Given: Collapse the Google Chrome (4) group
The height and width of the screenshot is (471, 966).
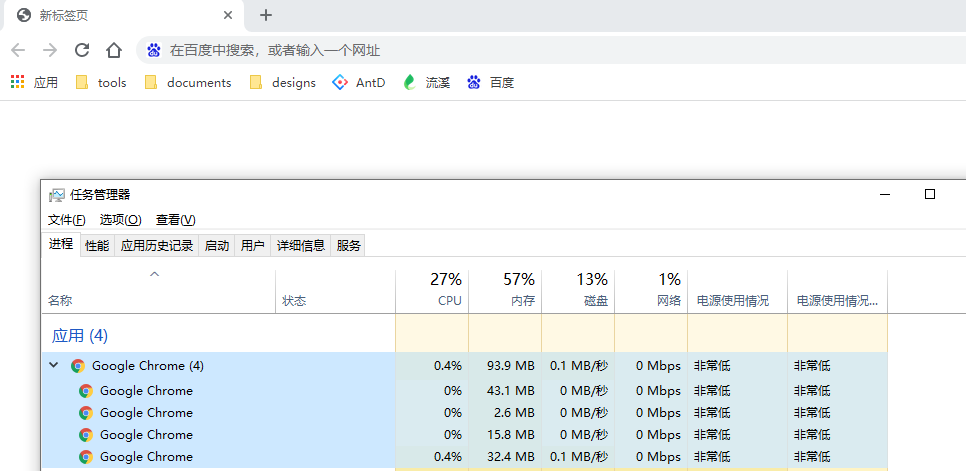Looking at the screenshot, I should coord(54,366).
